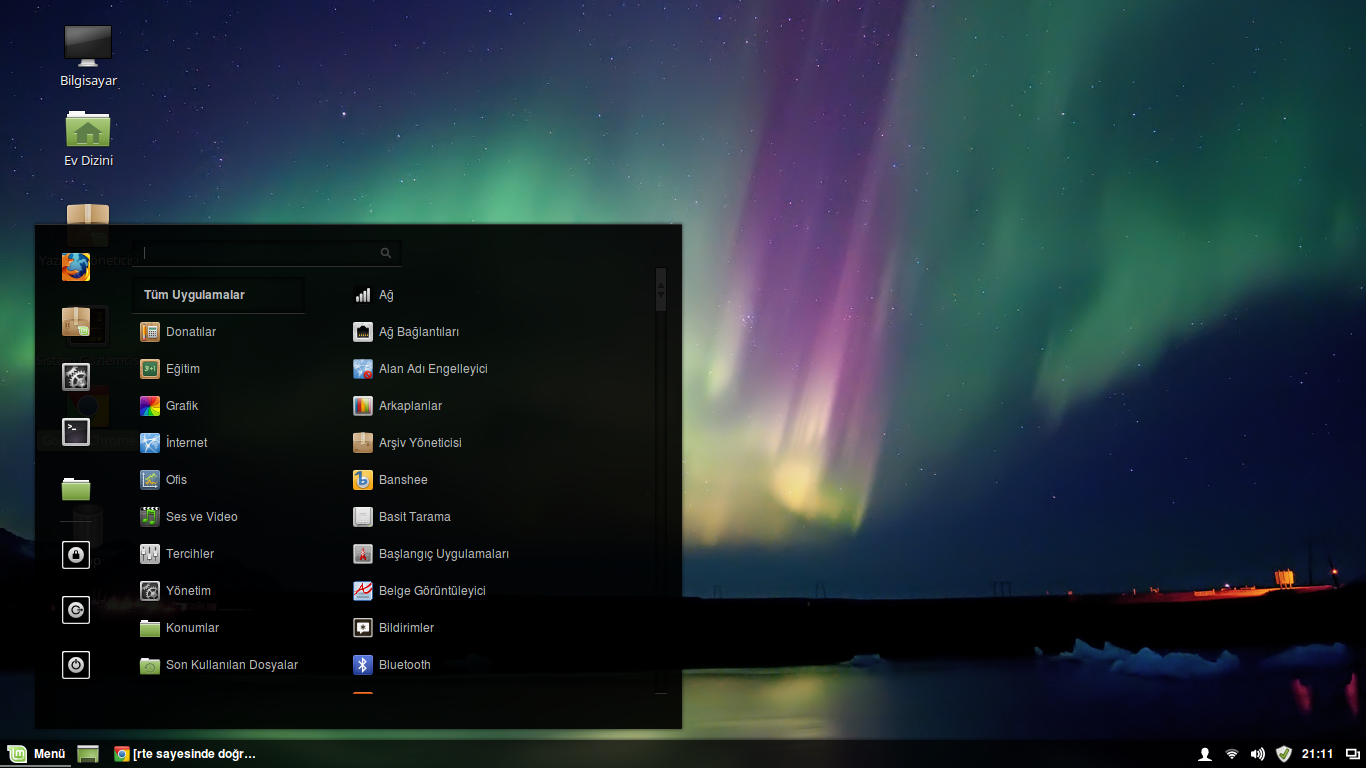Launch Arşiv Yöneticisi

tap(407, 443)
